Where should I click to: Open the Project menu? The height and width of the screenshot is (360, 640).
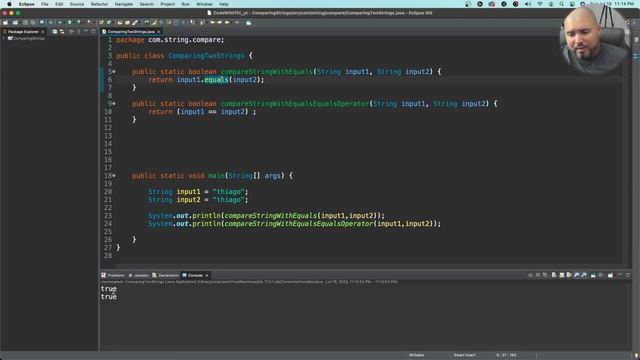[x=167, y=4]
